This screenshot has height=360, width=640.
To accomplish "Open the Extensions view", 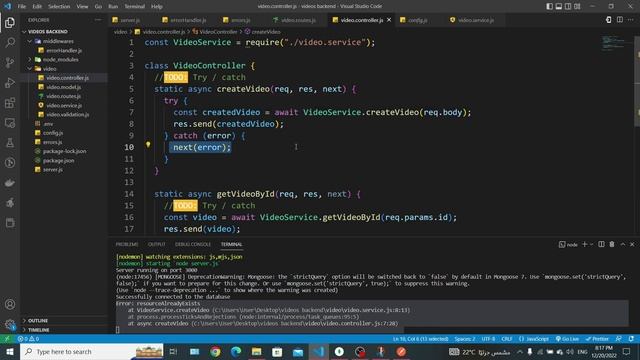I will coord(10,102).
